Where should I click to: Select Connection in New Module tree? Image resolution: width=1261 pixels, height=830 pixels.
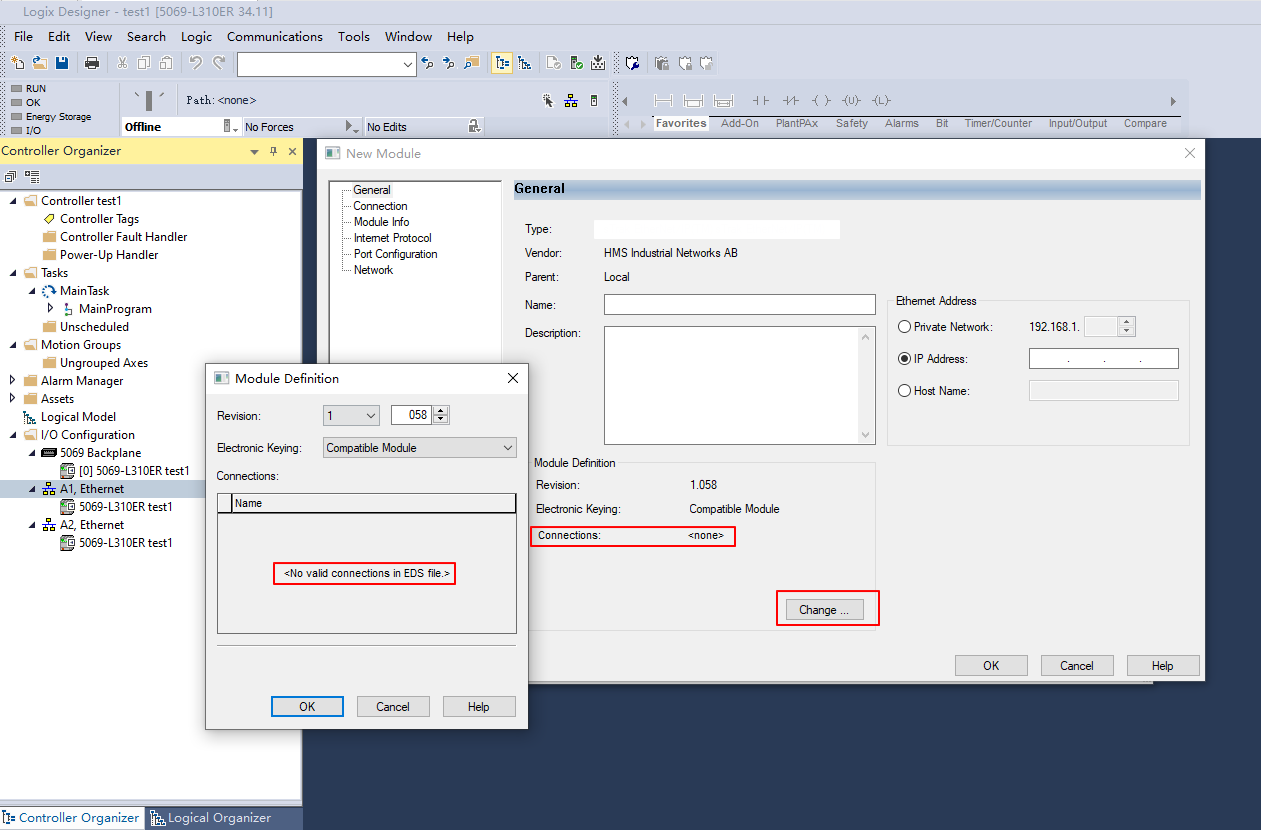[x=380, y=206]
